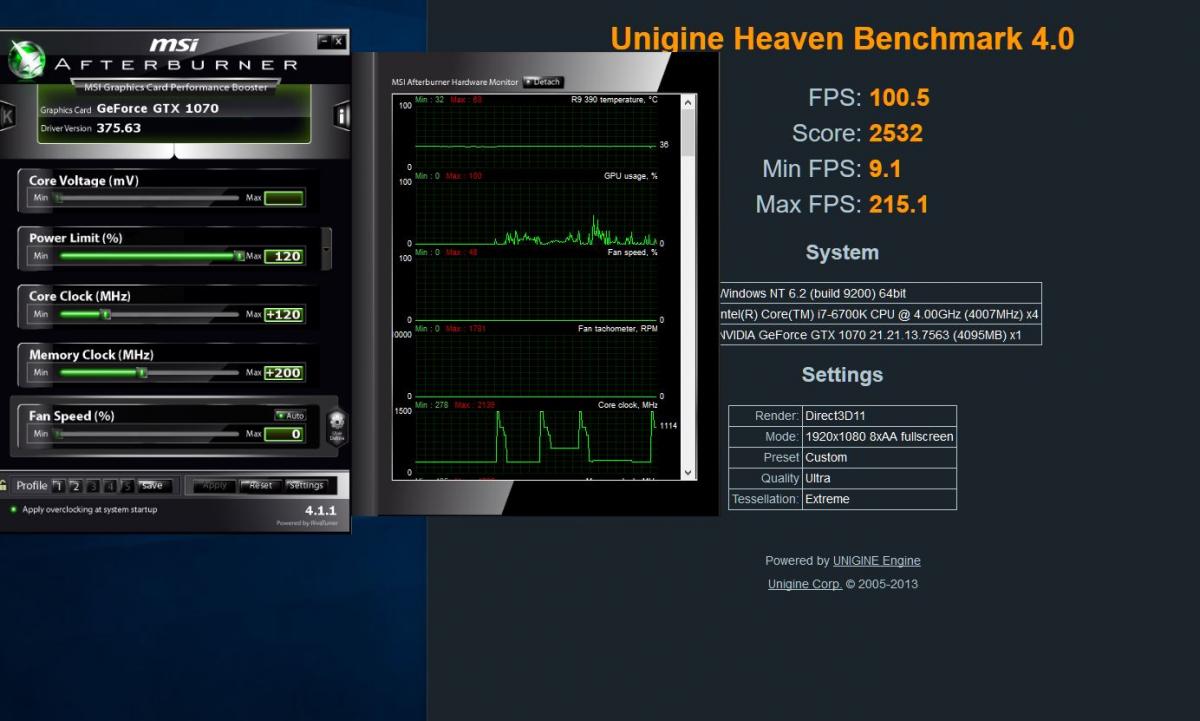
Task: Click the Apply button
Action: tap(214, 486)
